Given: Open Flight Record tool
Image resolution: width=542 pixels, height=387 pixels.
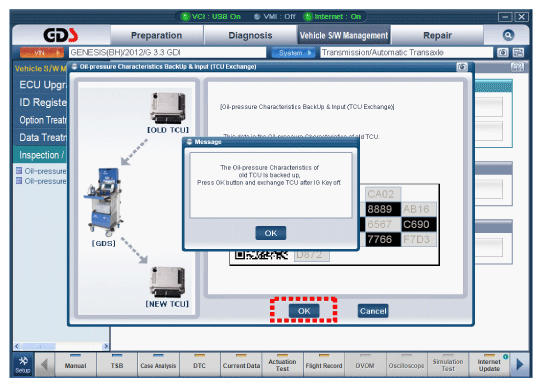Looking at the screenshot, I should pyautogui.click(x=324, y=365).
